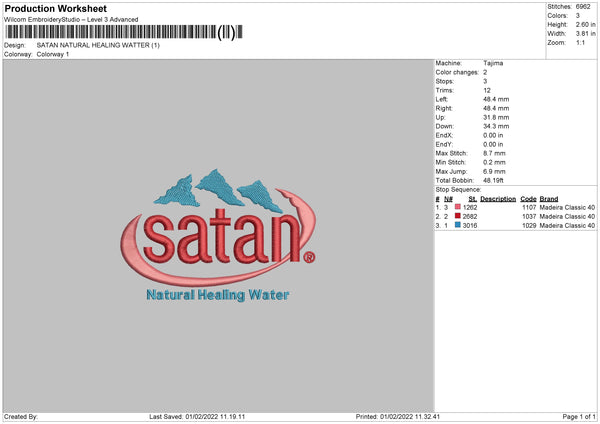Click the blue mountain peaks in the design
The width and height of the screenshot is (600, 424).
(218, 190)
